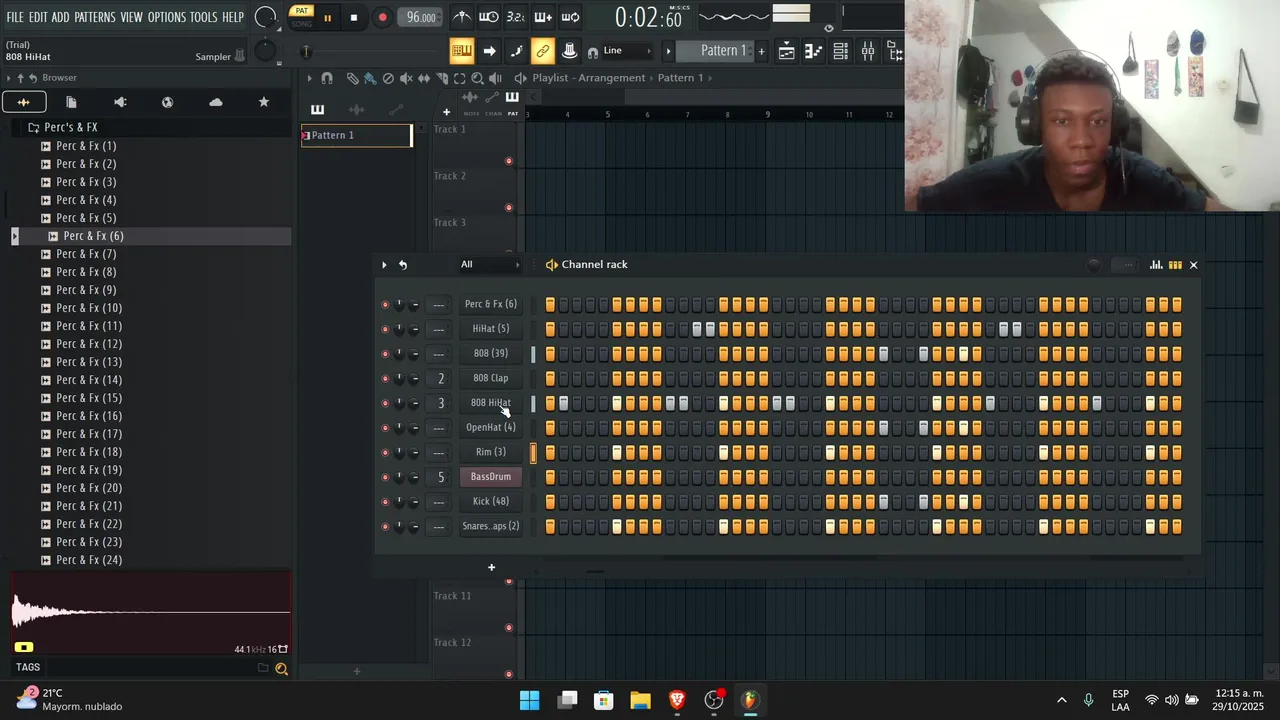Add a new pattern with the plus button
Viewport: 1280px width, 720px height.
point(761,51)
